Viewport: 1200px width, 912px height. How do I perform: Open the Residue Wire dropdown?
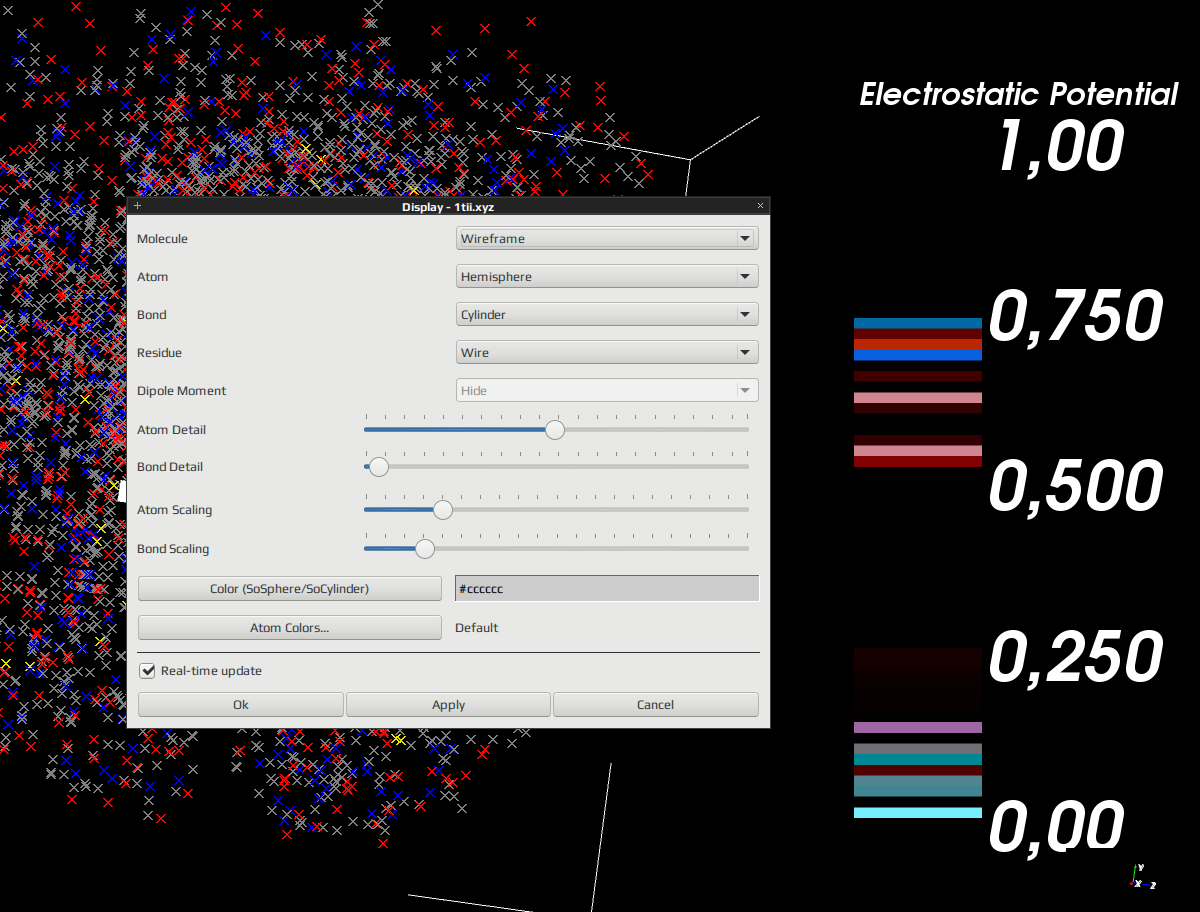click(x=607, y=353)
